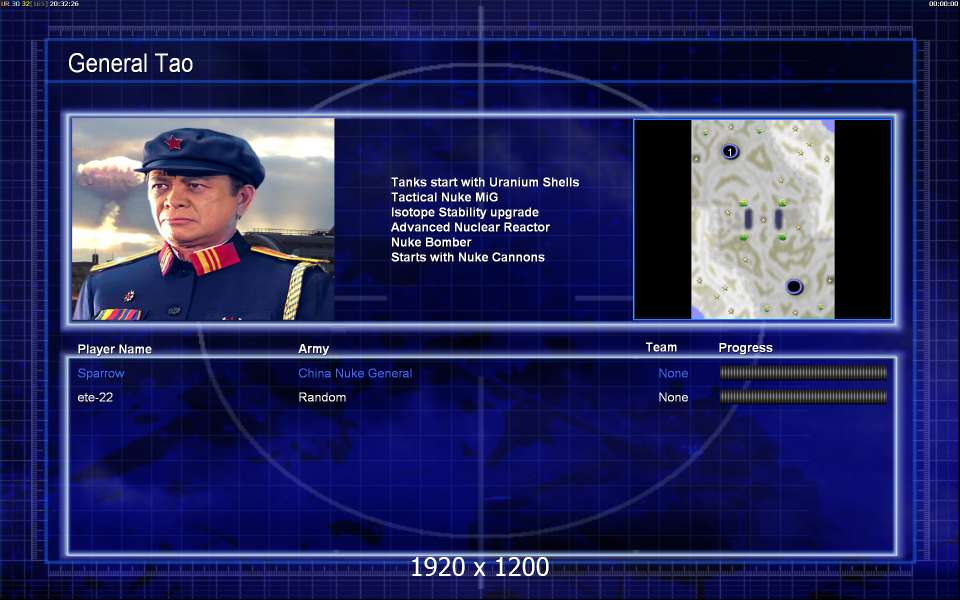Screen dimensions: 960x600
Task: Click the 00:00:00 timer readout
Action: (x=943, y=4)
